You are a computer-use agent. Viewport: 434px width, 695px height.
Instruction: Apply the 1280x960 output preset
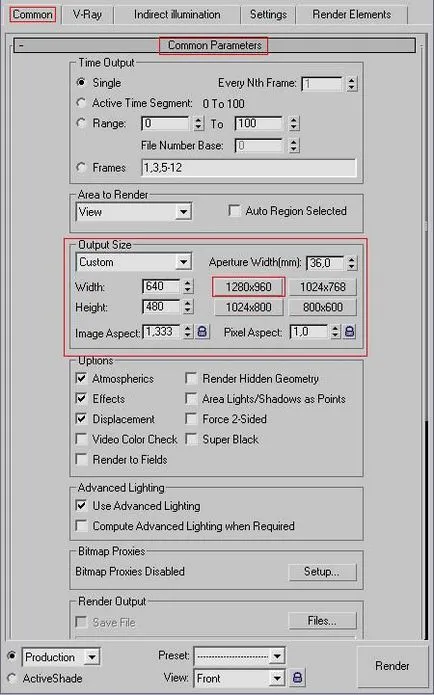pos(248,287)
